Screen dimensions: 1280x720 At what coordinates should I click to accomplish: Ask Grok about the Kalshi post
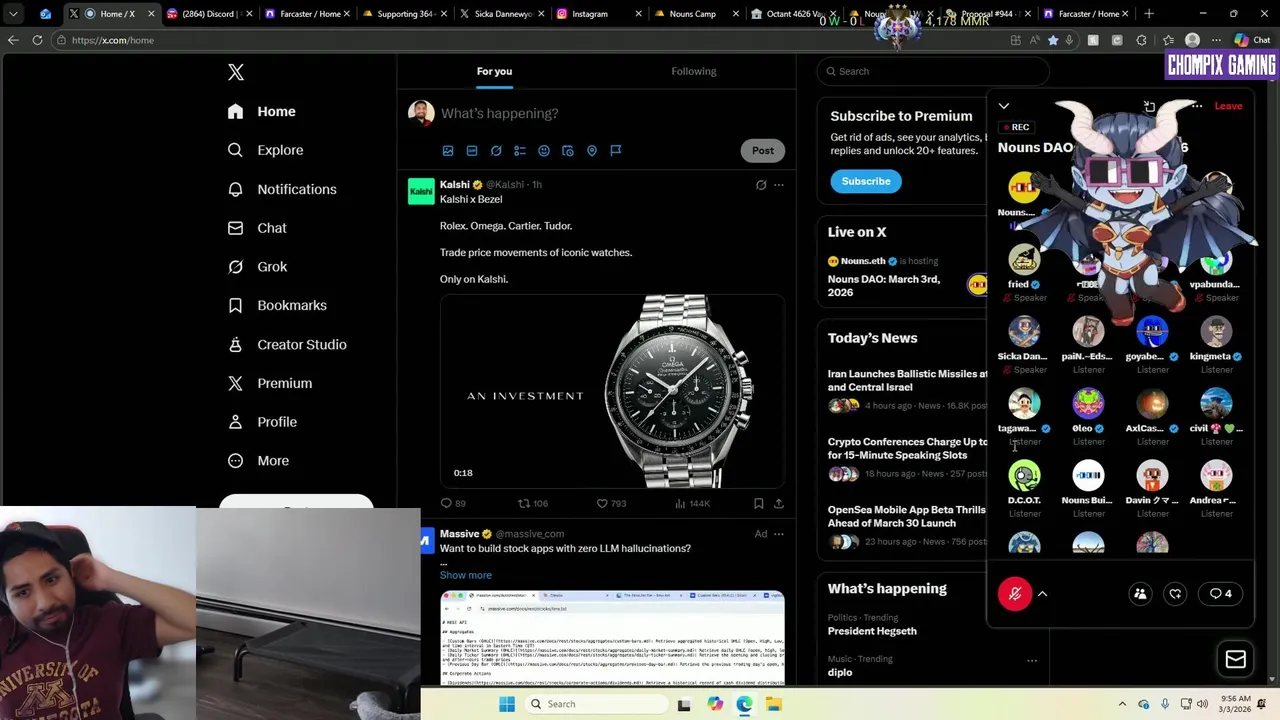(761, 185)
